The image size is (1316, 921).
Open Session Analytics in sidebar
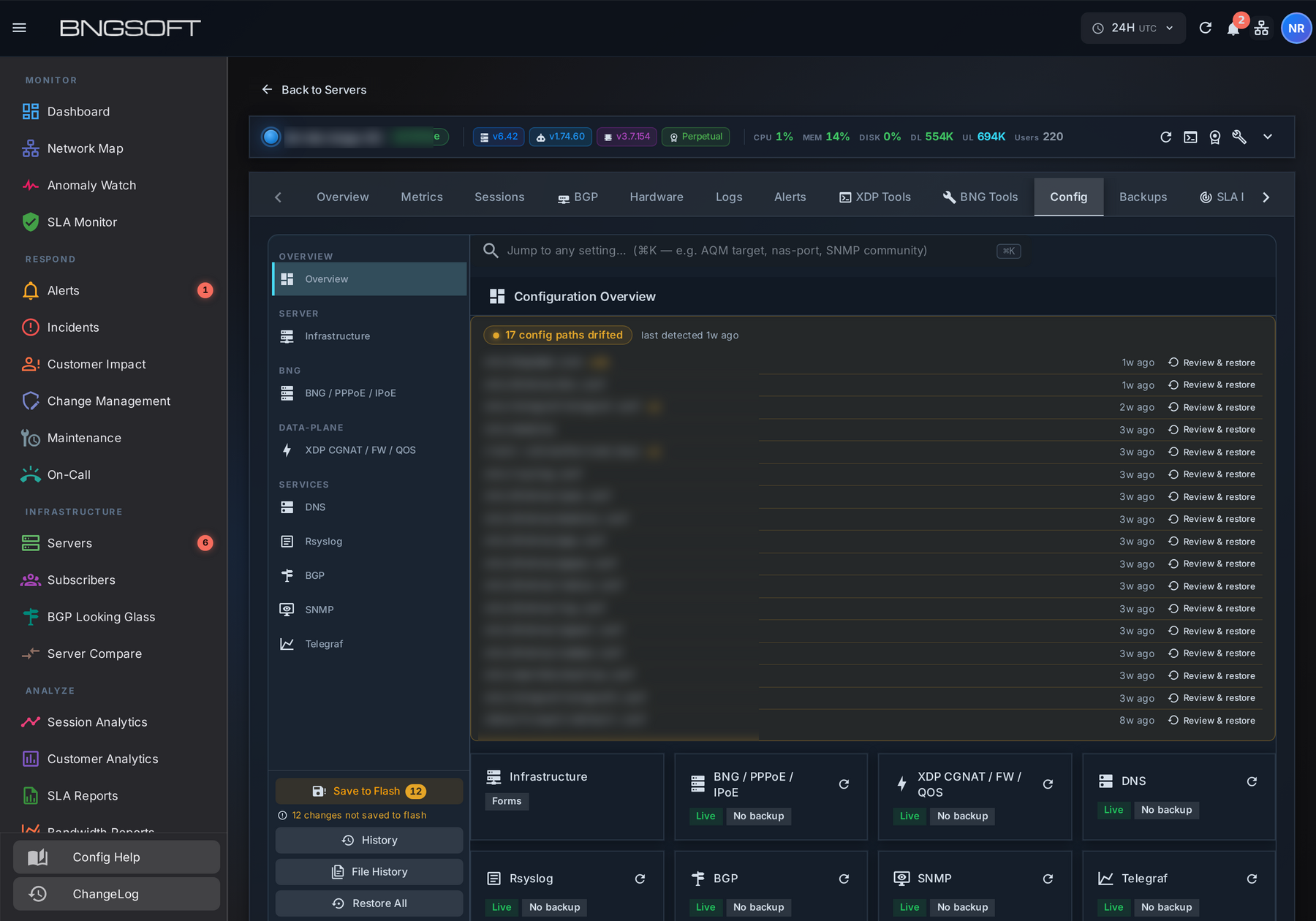click(113, 722)
